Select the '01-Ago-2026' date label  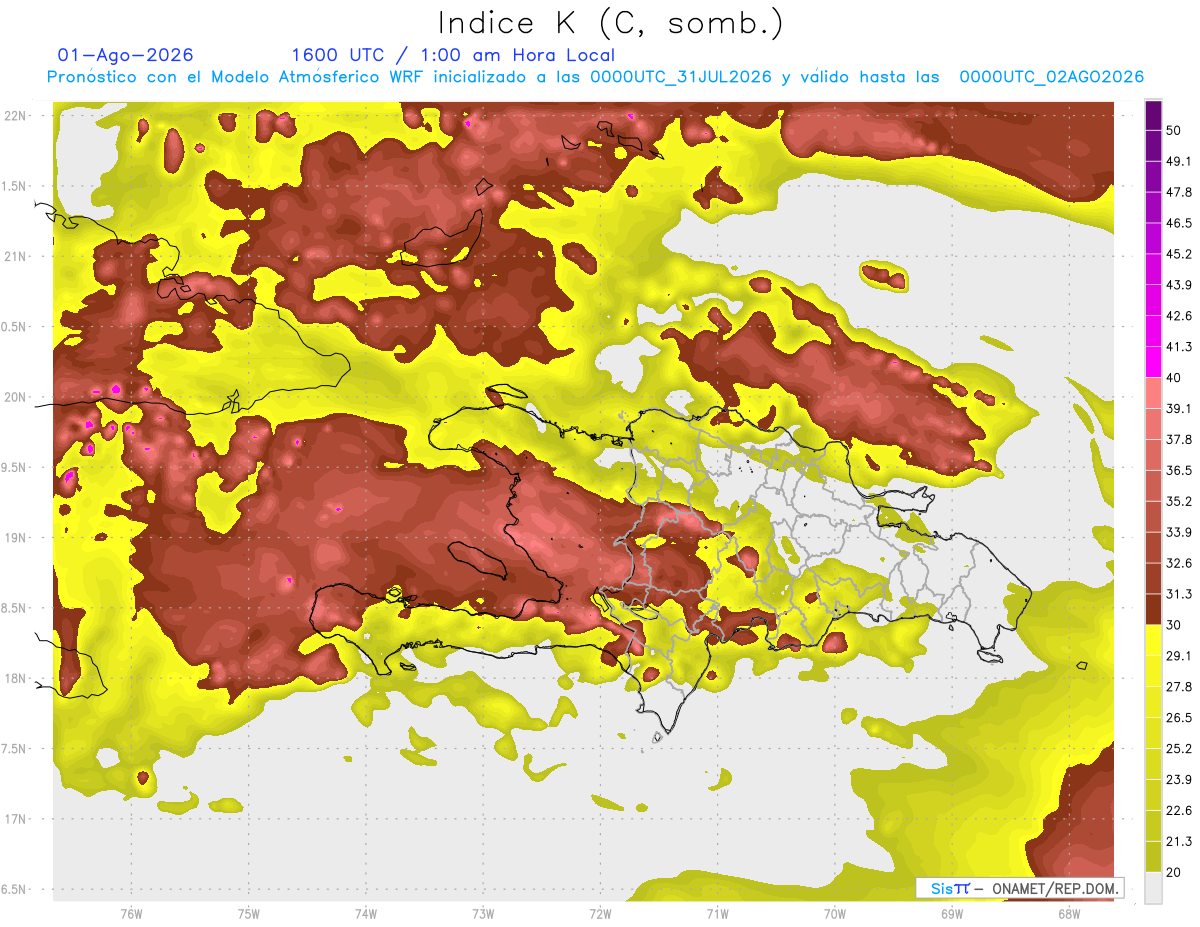coord(126,55)
